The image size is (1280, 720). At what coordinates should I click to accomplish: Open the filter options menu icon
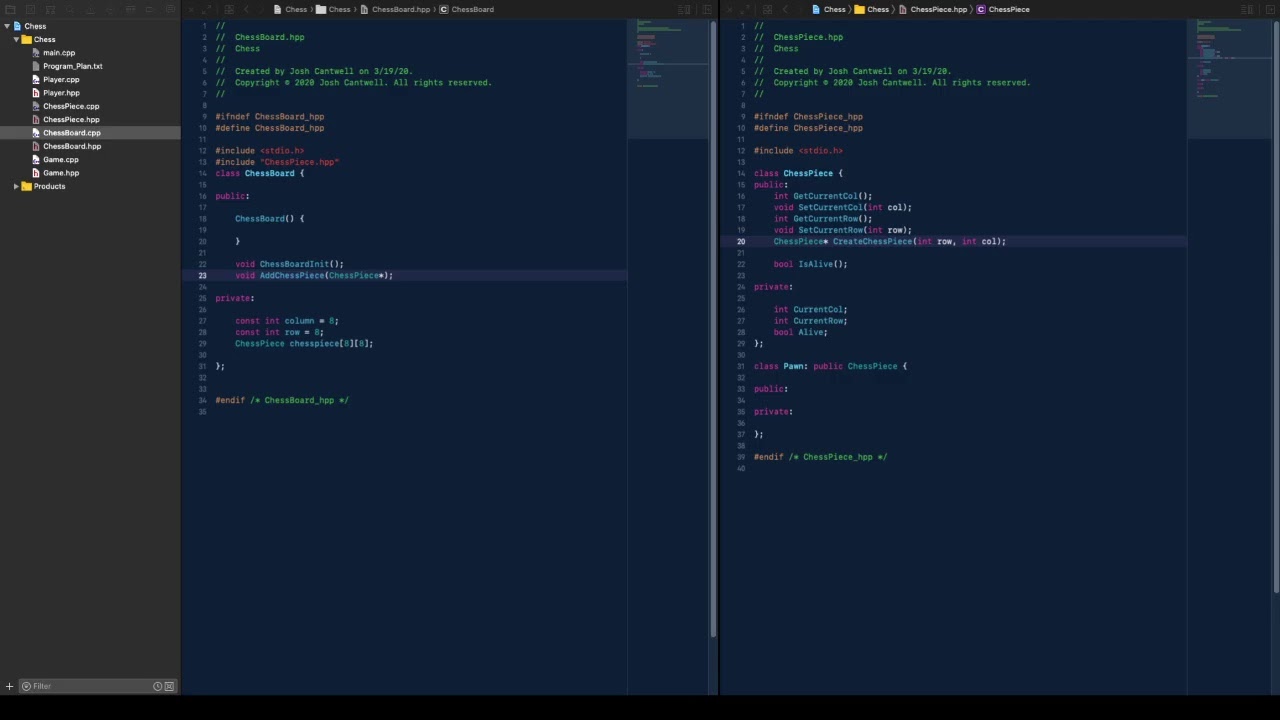click(26, 686)
